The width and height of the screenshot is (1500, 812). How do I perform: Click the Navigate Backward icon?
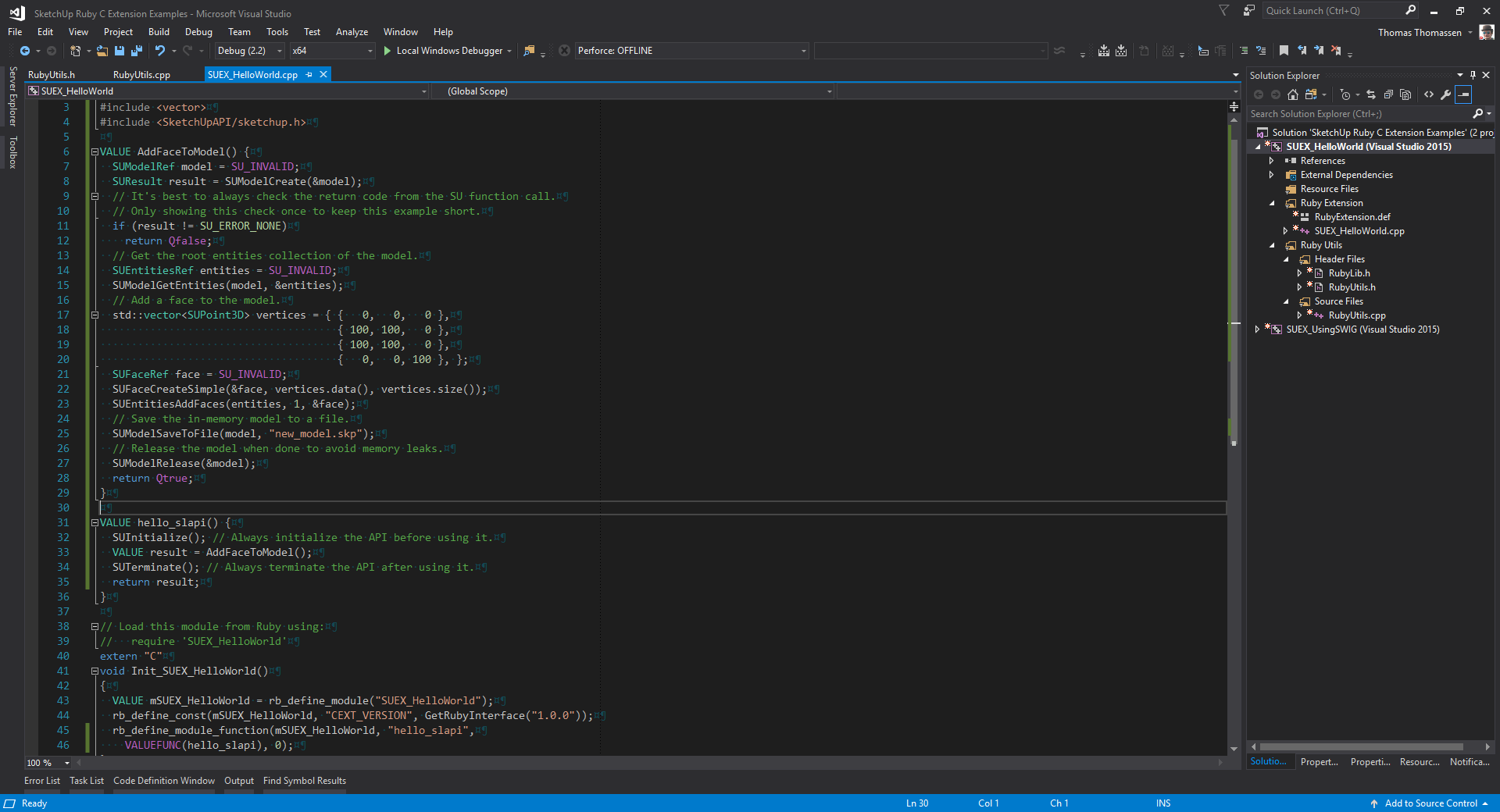(25, 51)
